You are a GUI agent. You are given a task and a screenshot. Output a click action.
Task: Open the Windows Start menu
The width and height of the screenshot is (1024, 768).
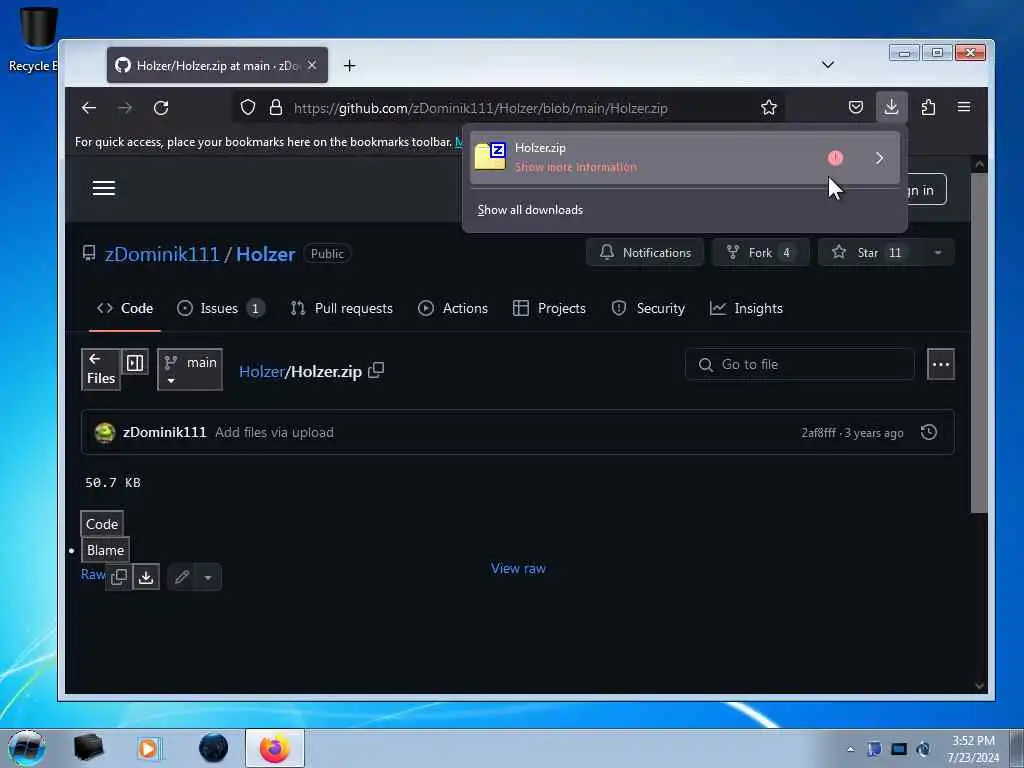(27, 748)
